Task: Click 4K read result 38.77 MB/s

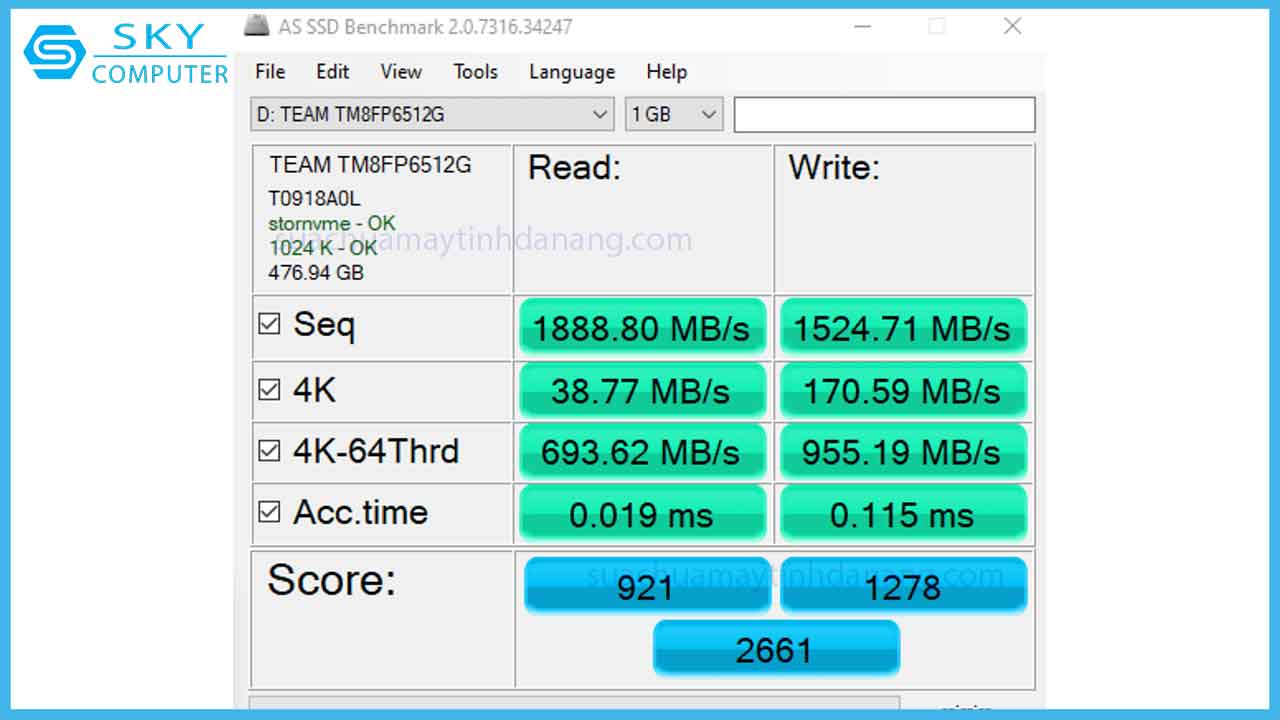Action: click(642, 391)
